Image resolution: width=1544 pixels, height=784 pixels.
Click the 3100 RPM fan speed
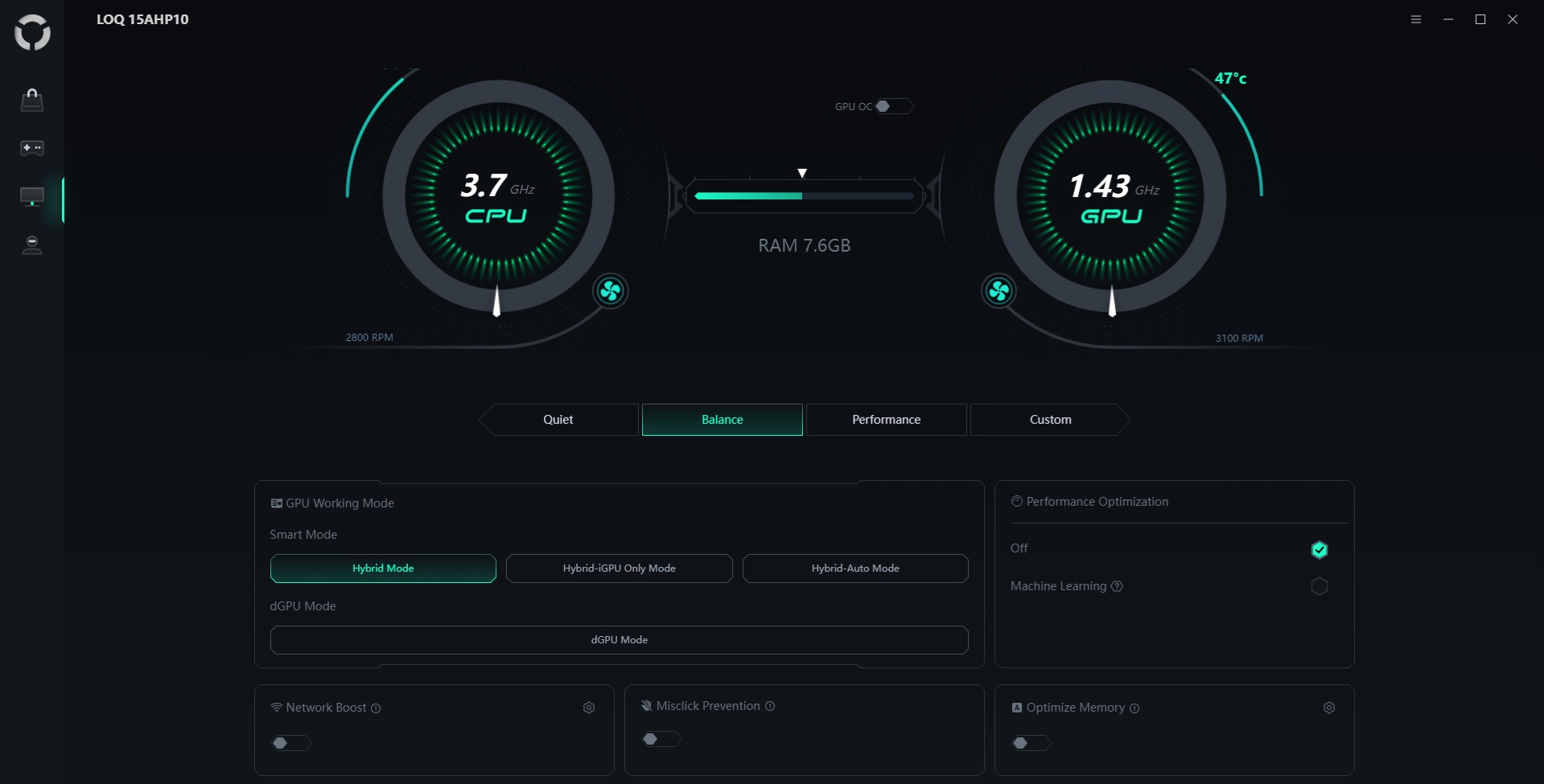pos(1239,339)
